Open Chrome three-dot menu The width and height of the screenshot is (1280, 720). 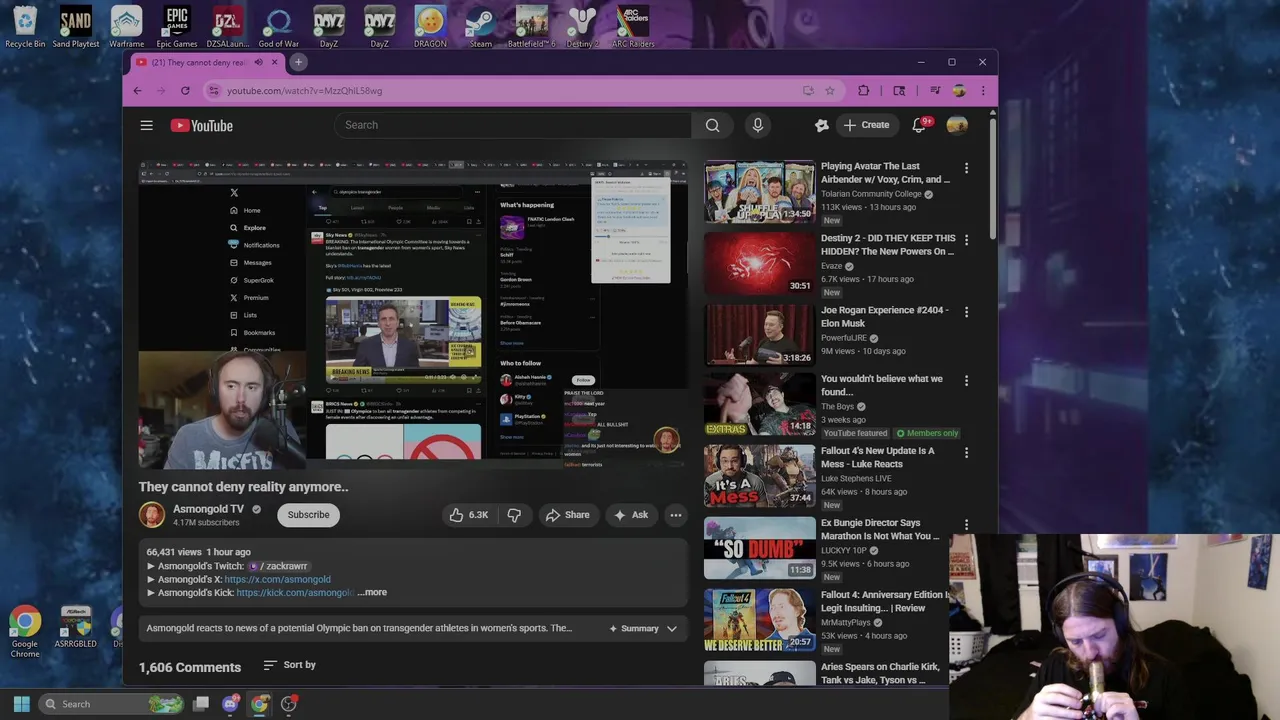pos(983,90)
